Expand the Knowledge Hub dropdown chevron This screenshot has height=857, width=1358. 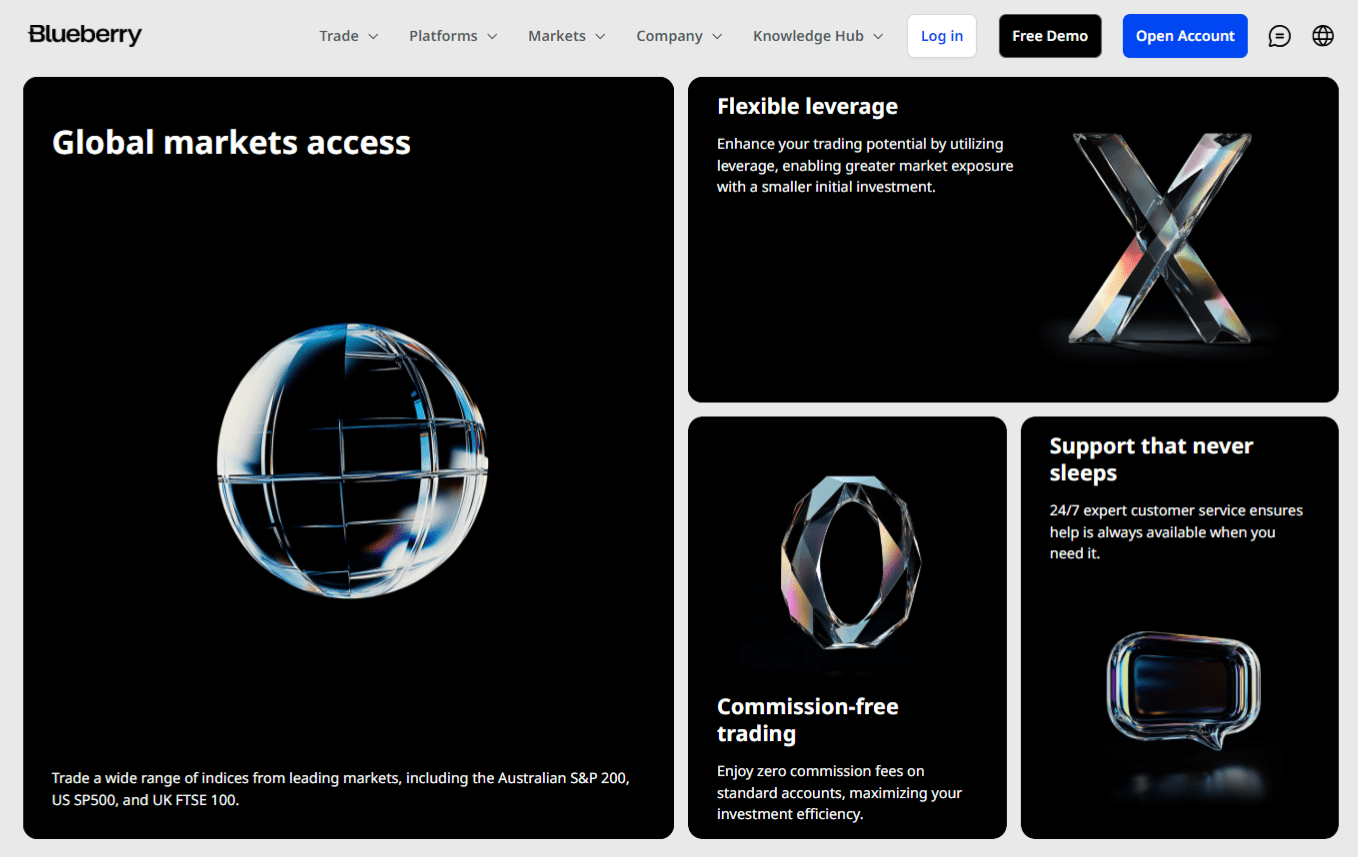[878, 36]
